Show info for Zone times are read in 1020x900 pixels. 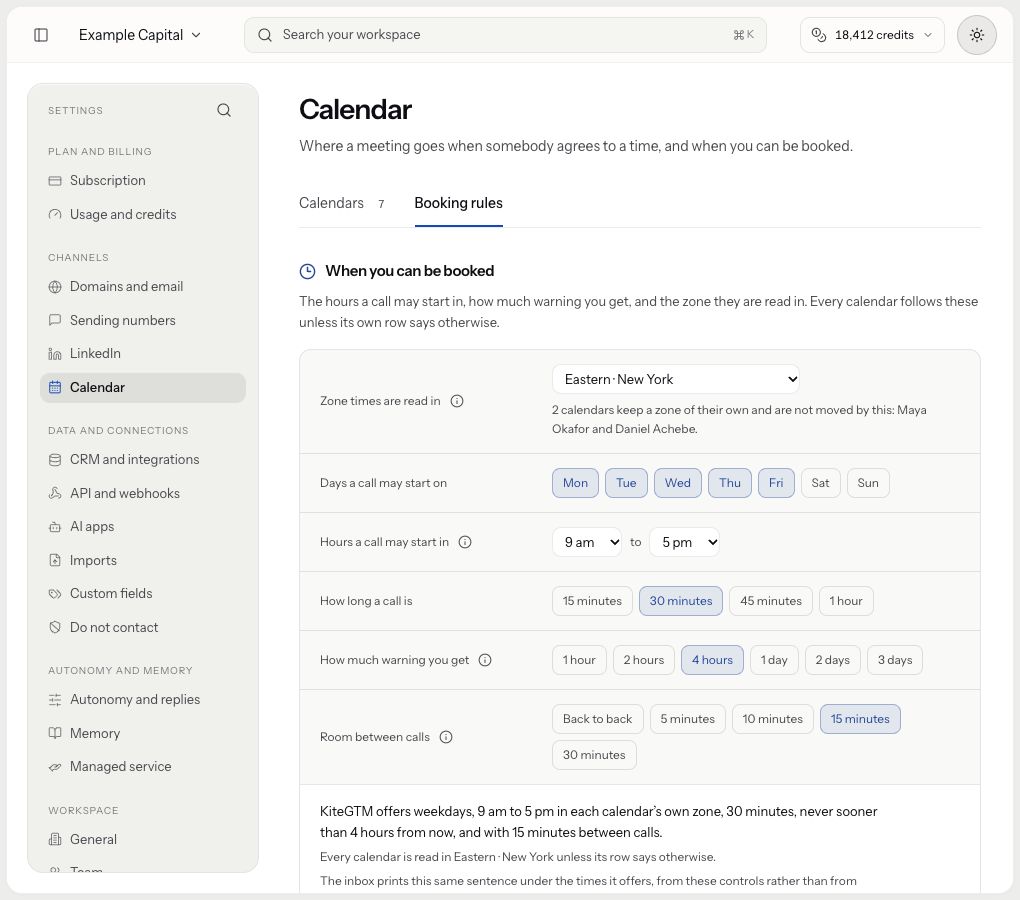[x=457, y=401]
